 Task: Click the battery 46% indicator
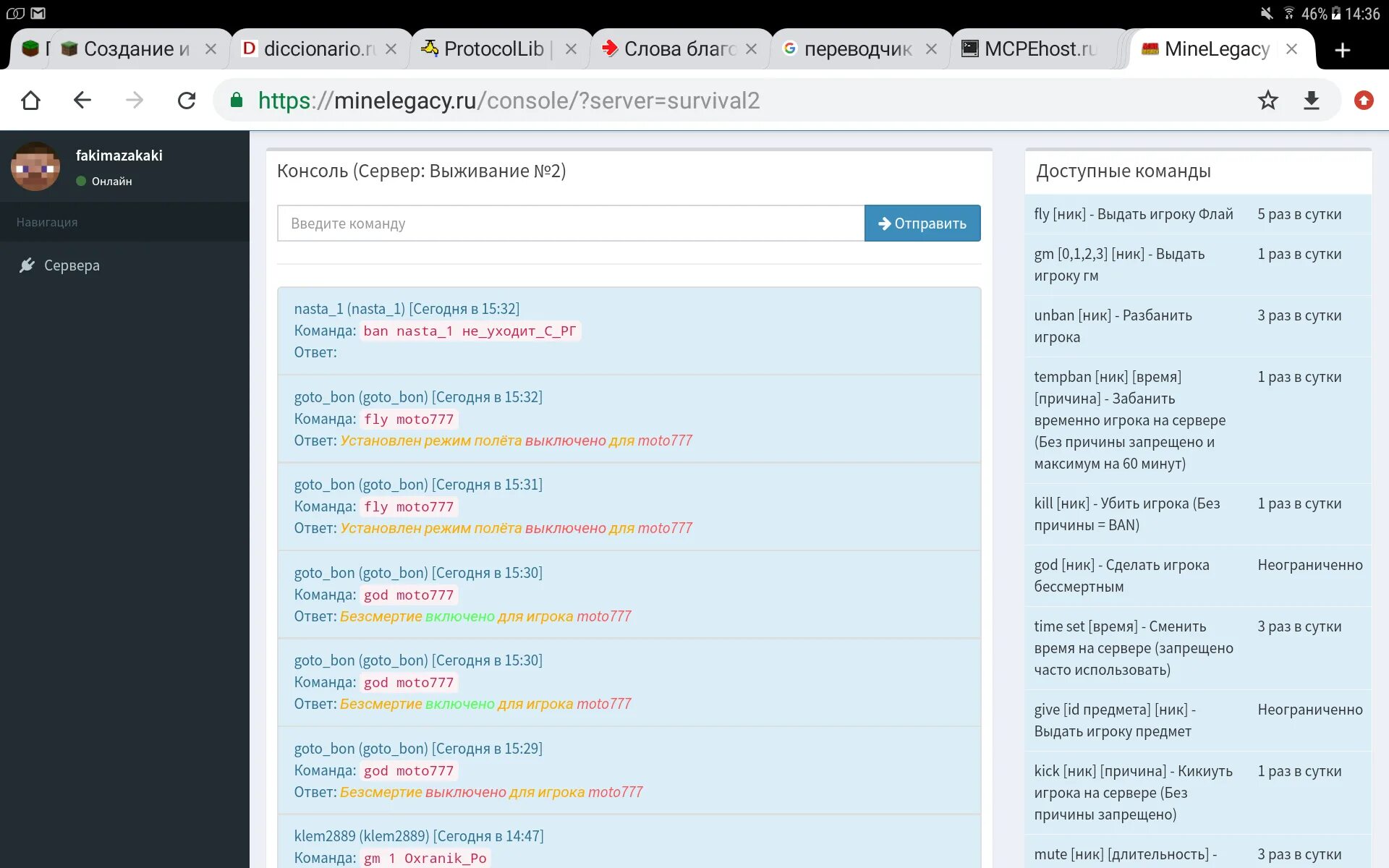(1321, 13)
